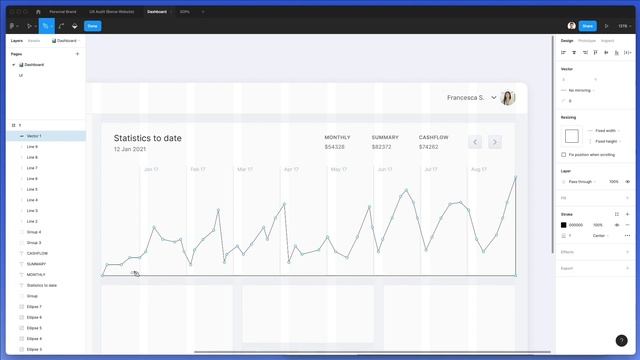Switch to the Prototype tab
Screen dimensions: 640x360
coord(587,41)
